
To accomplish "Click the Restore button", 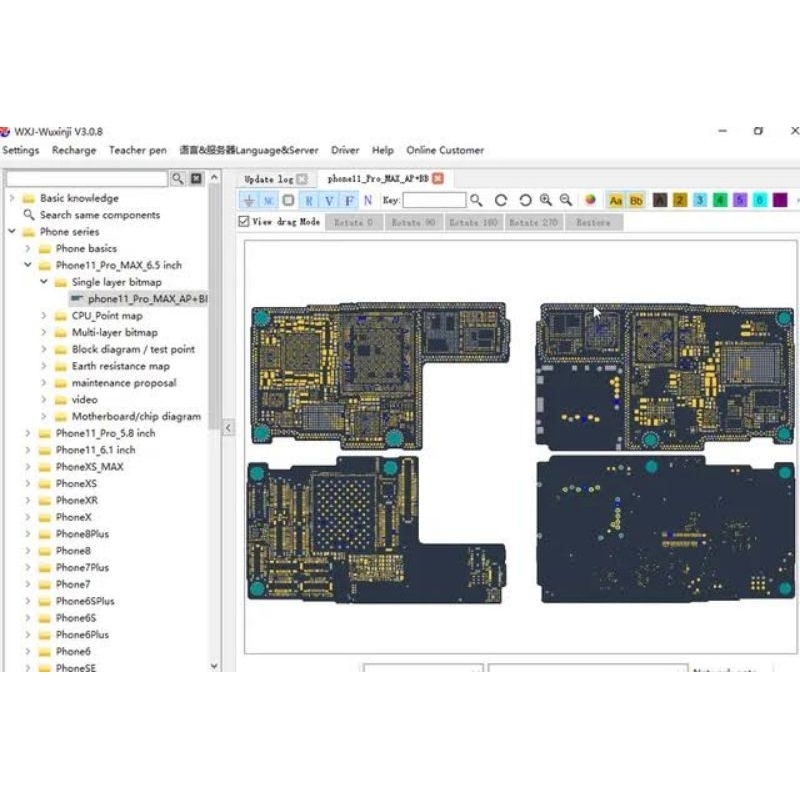I will pyautogui.click(x=592, y=222).
